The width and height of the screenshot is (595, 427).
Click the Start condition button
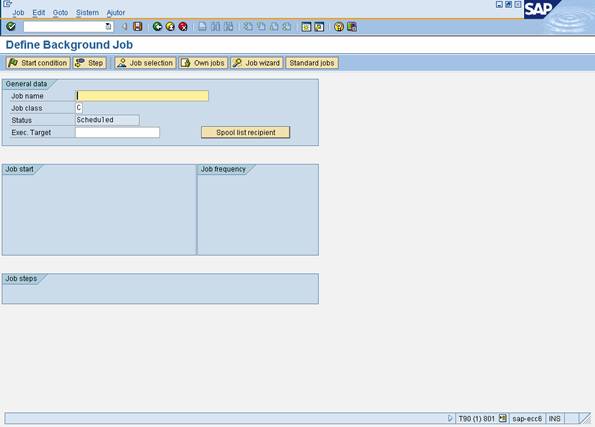click(38, 63)
